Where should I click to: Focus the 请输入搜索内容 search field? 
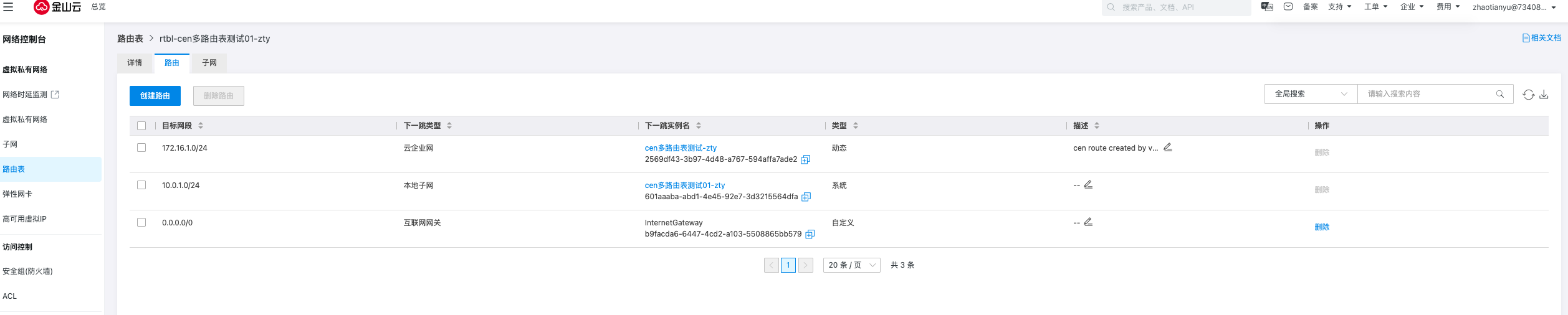(x=1427, y=94)
